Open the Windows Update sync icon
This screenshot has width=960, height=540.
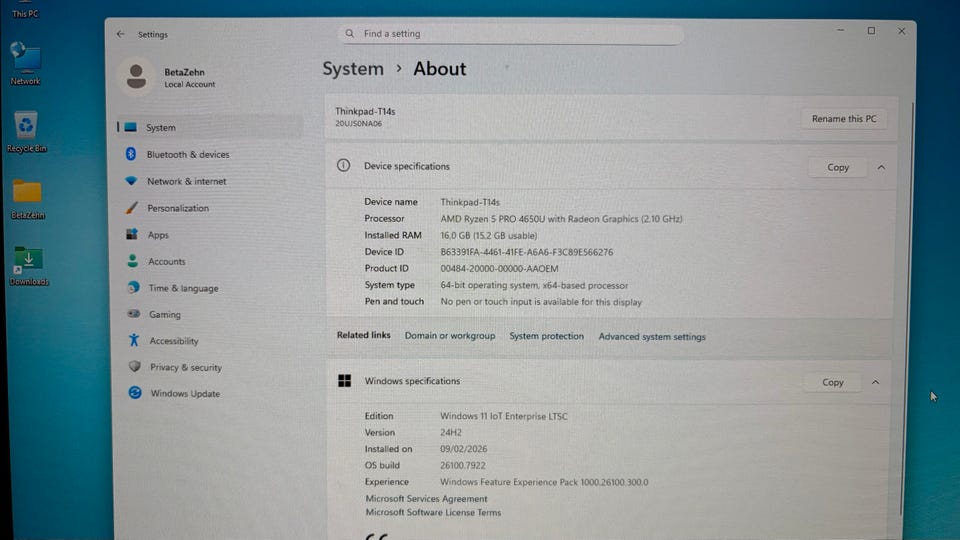[x=135, y=392]
